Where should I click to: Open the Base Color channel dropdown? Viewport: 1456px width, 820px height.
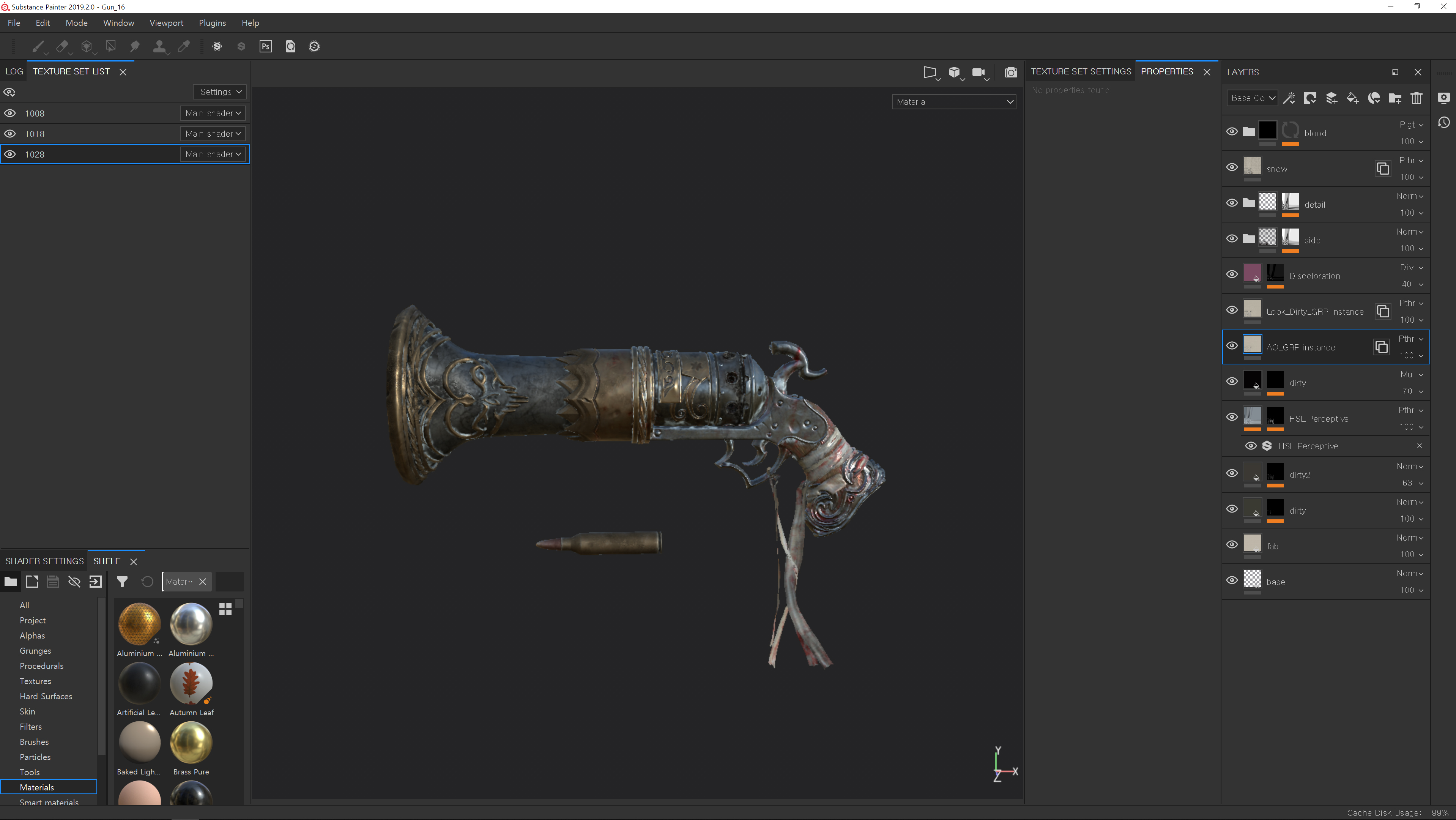[x=1252, y=98]
